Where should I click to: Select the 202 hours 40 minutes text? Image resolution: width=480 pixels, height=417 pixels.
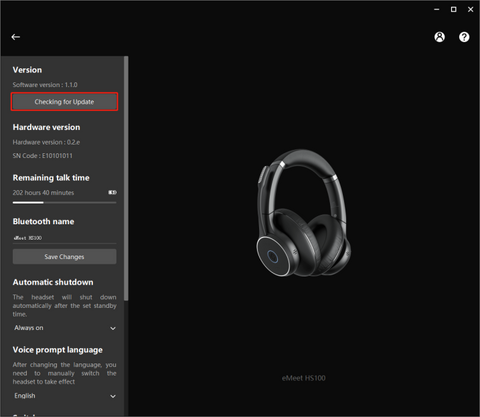tap(43, 193)
